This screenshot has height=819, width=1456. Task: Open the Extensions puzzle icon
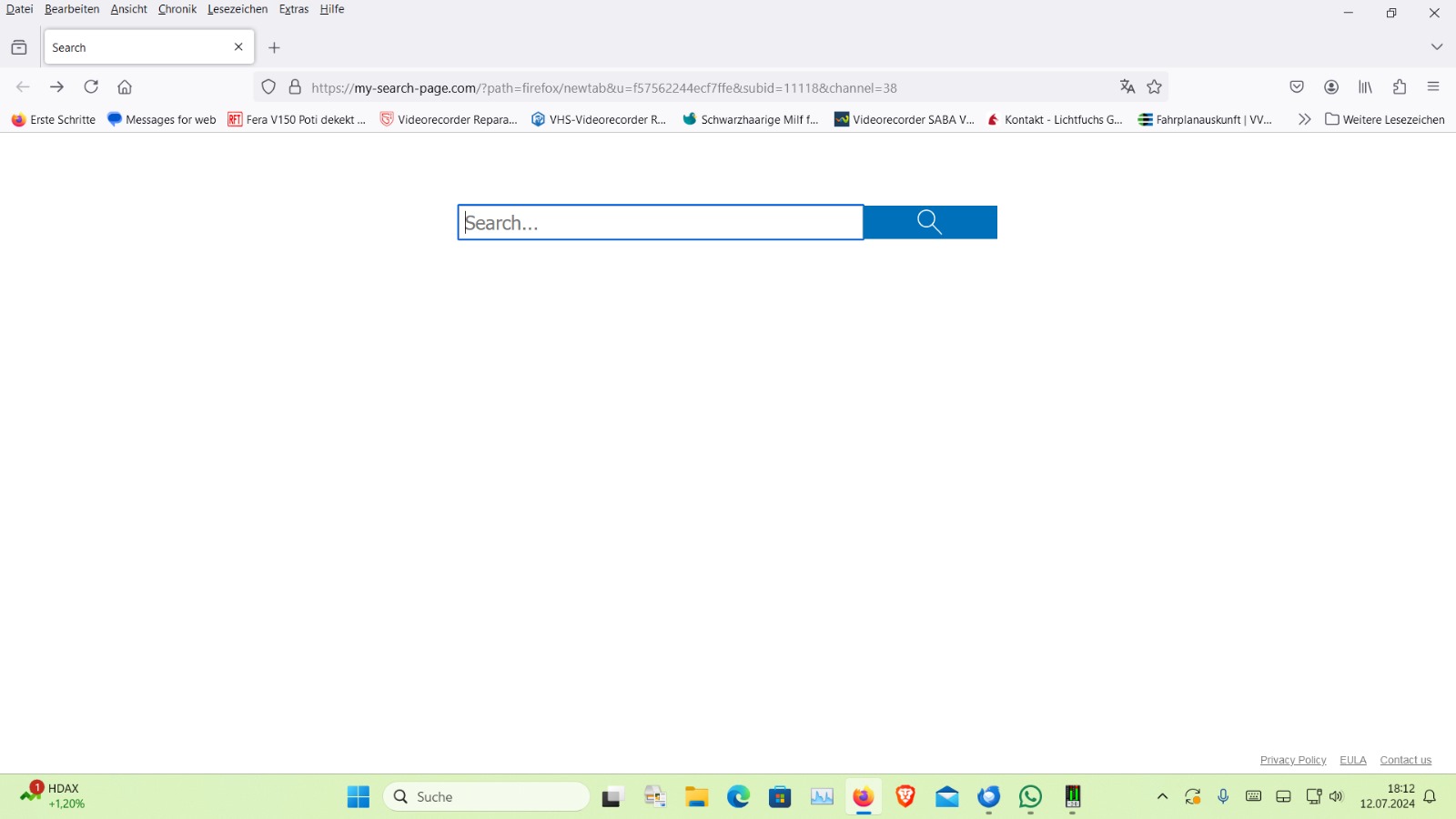(x=1400, y=87)
